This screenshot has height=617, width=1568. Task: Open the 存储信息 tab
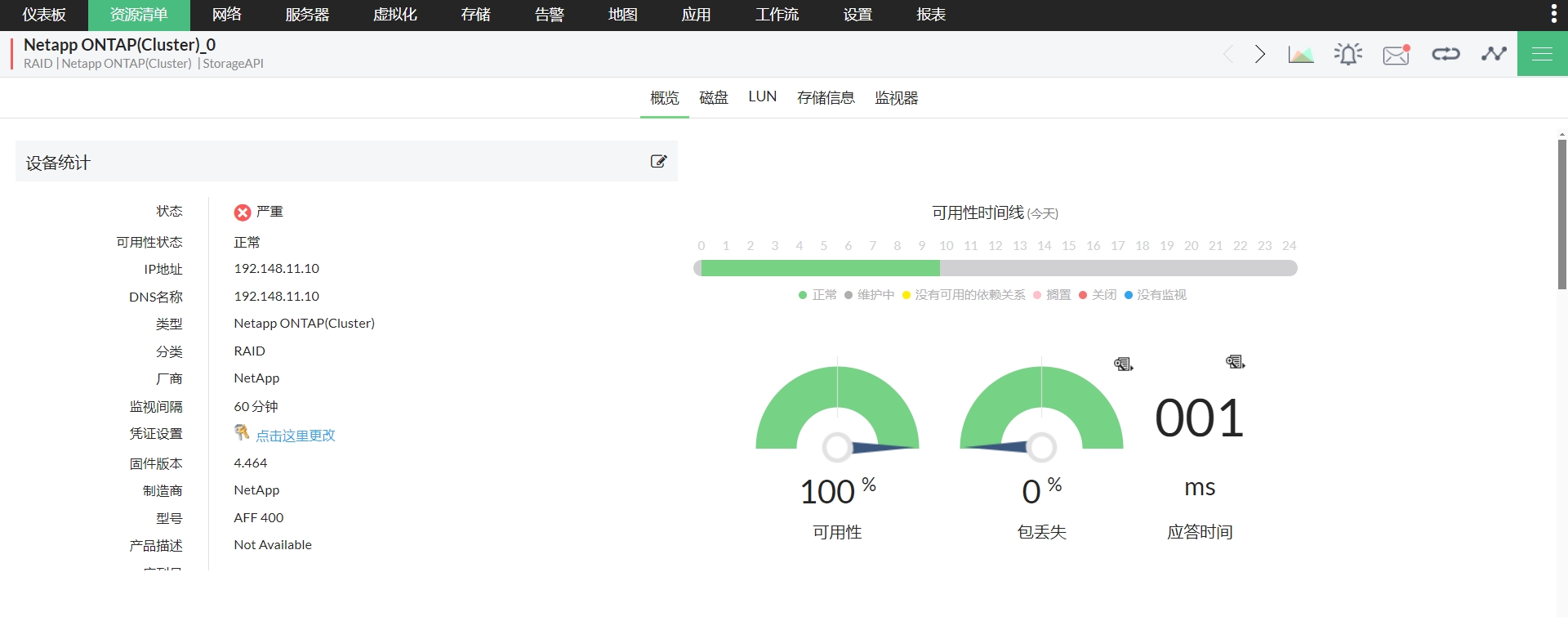tap(826, 98)
